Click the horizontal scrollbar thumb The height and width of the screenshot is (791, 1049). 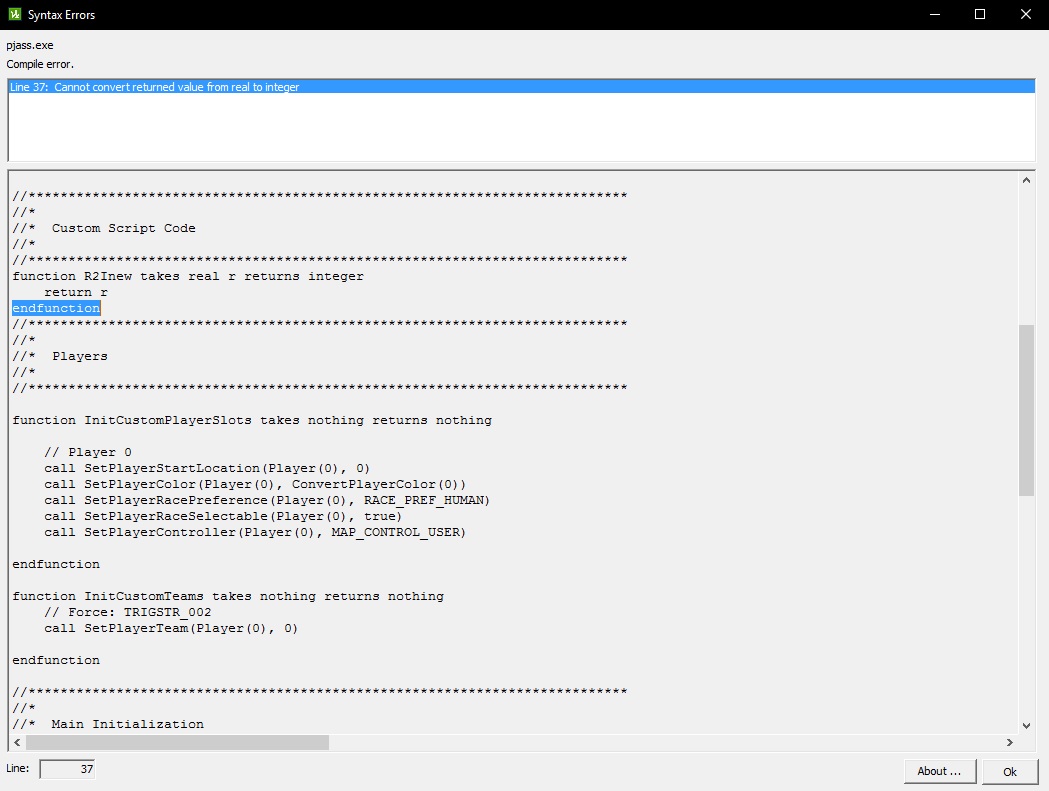(177, 742)
